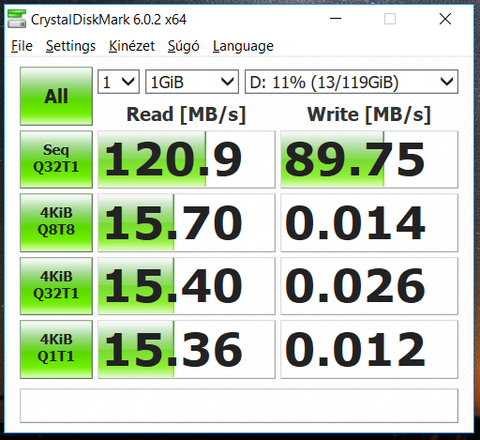Click the empty comment field at bottom
The height and width of the screenshot is (440, 480).
tap(239, 405)
